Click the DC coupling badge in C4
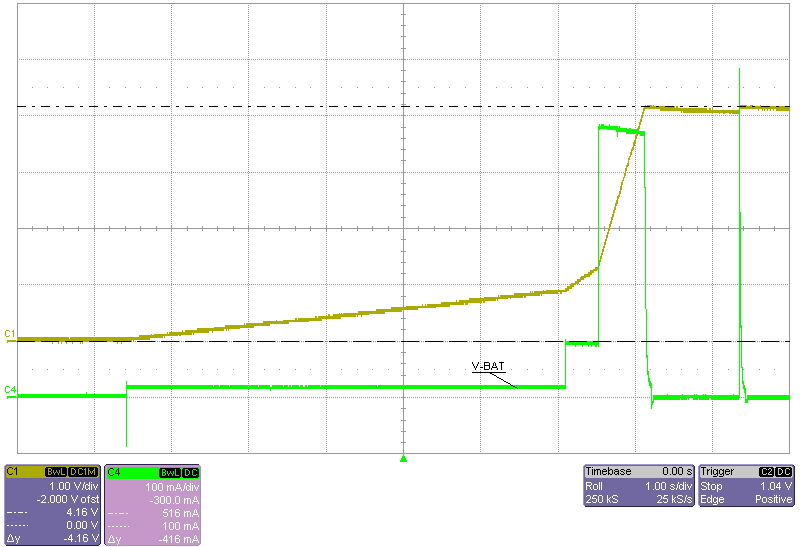 click(x=190, y=473)
